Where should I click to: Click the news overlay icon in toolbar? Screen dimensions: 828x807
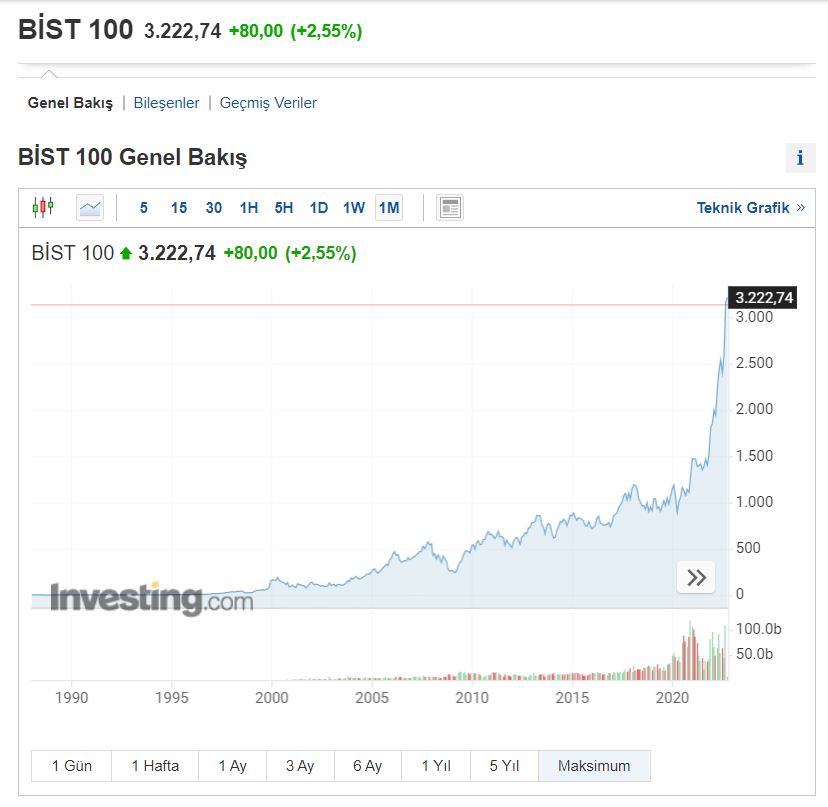(450, 208)
